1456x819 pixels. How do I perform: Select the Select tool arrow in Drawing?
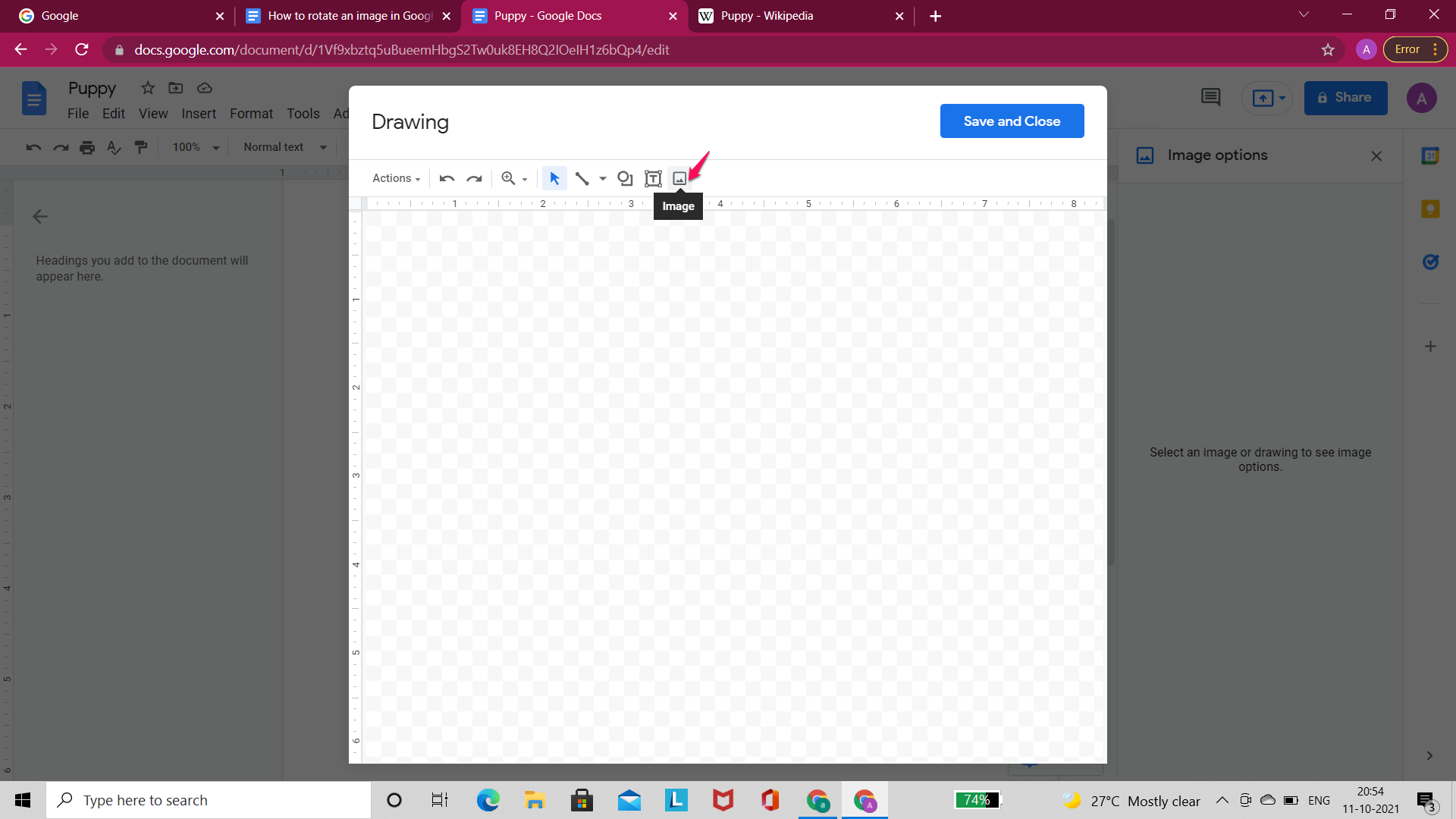(553, 178)
